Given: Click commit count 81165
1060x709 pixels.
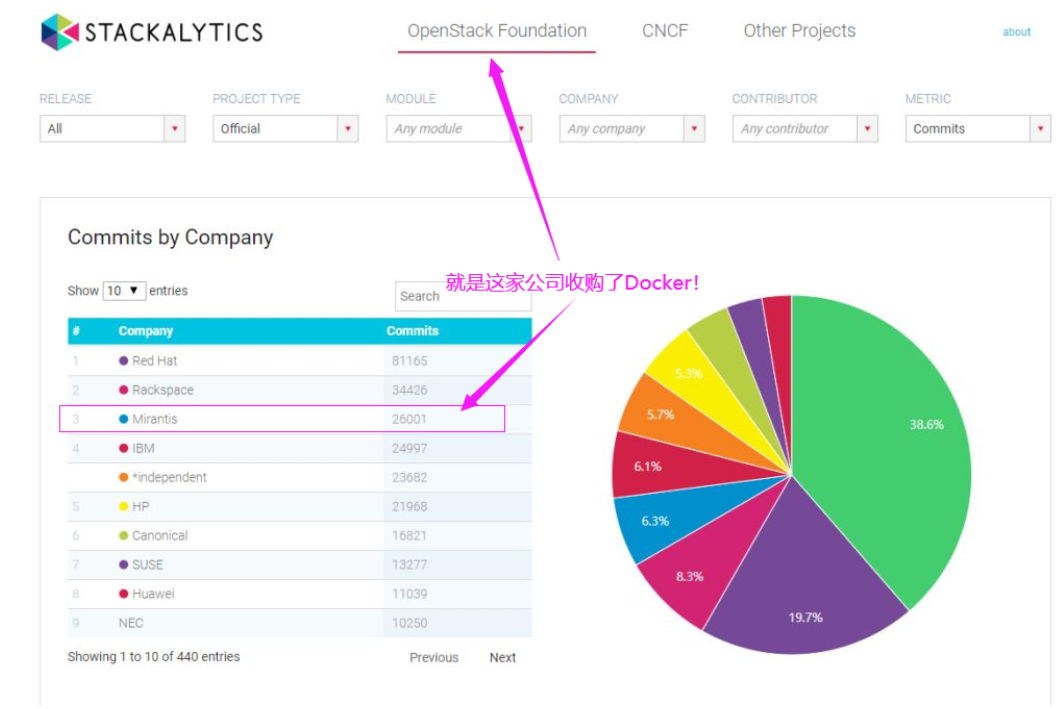Looking at the screenshot, I should [x=410, y=361].
